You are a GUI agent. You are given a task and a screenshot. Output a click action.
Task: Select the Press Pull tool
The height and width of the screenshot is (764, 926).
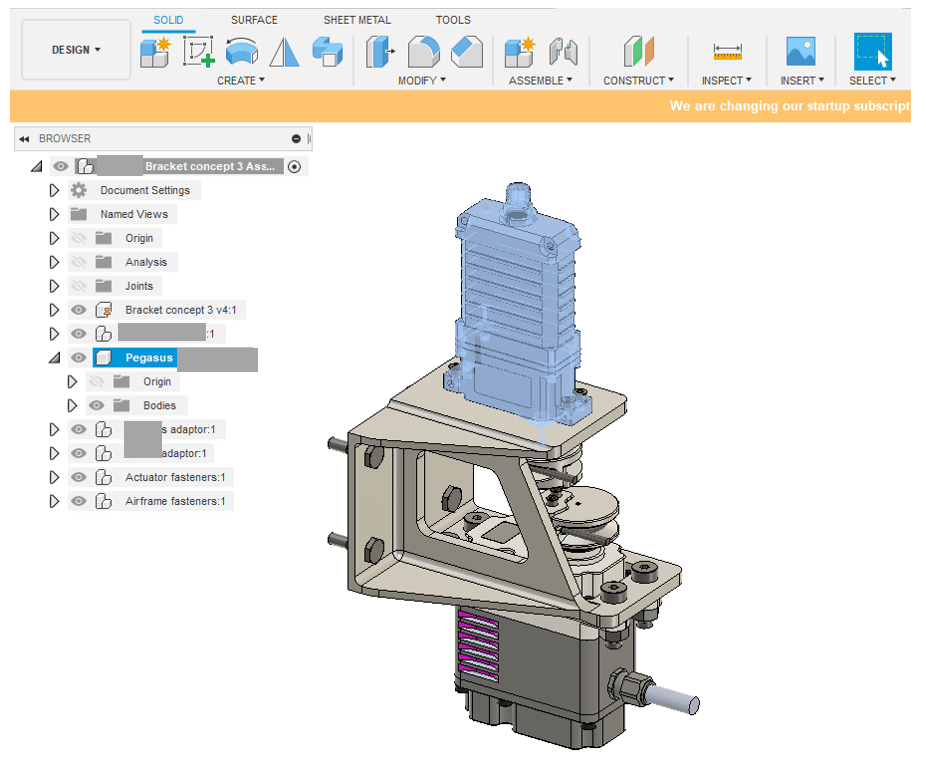pyautogui.click(x=380, y=52)
